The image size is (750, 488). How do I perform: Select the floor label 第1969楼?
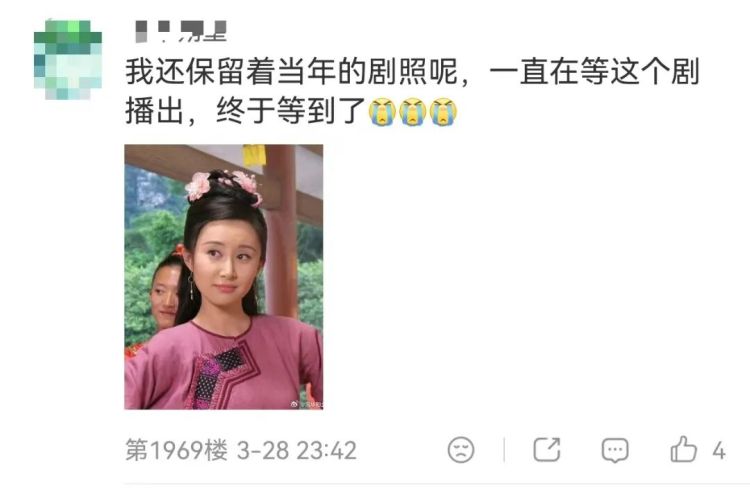[x=176, y=450]
